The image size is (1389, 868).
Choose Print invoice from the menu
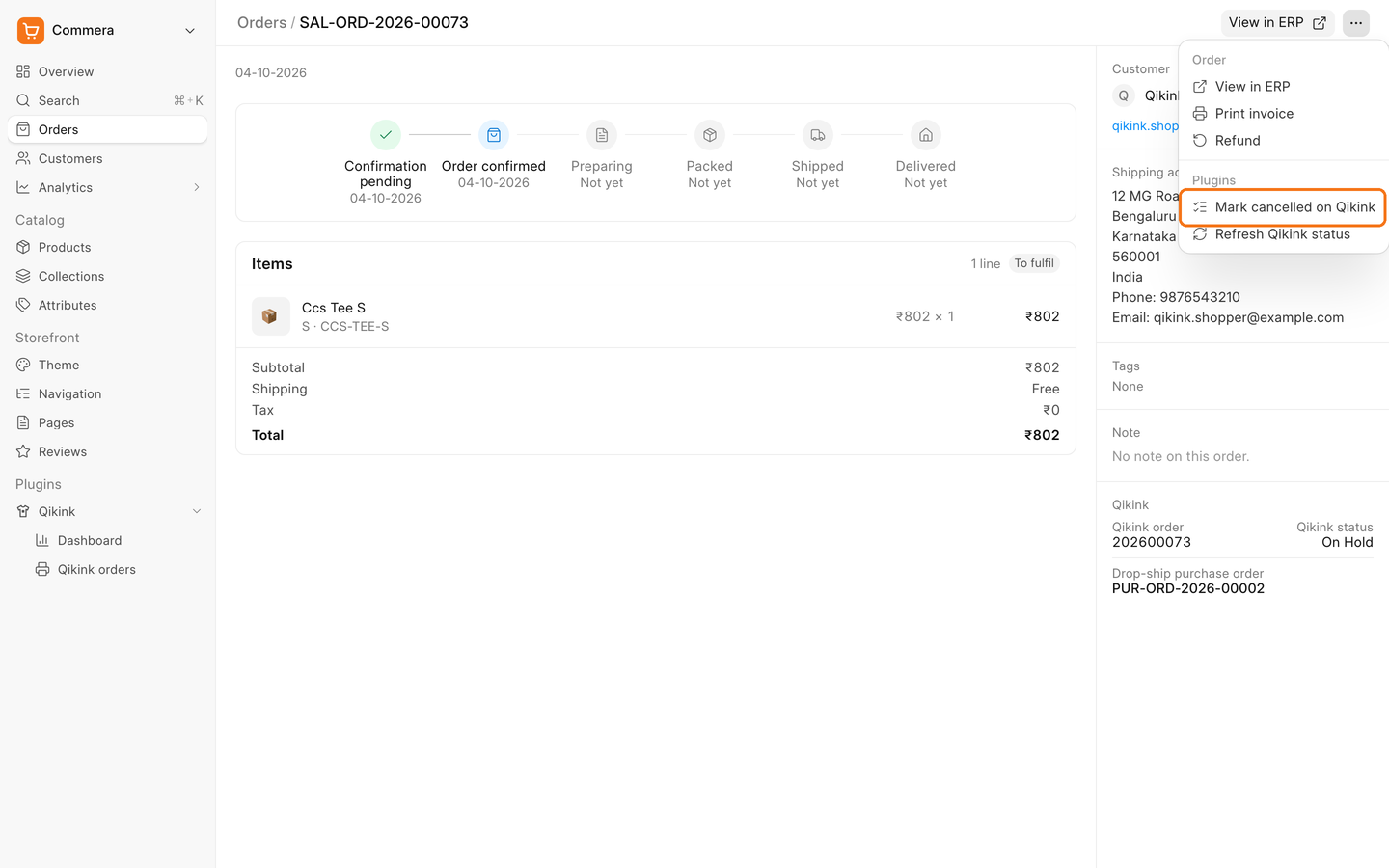click(x=1283, y=113)
